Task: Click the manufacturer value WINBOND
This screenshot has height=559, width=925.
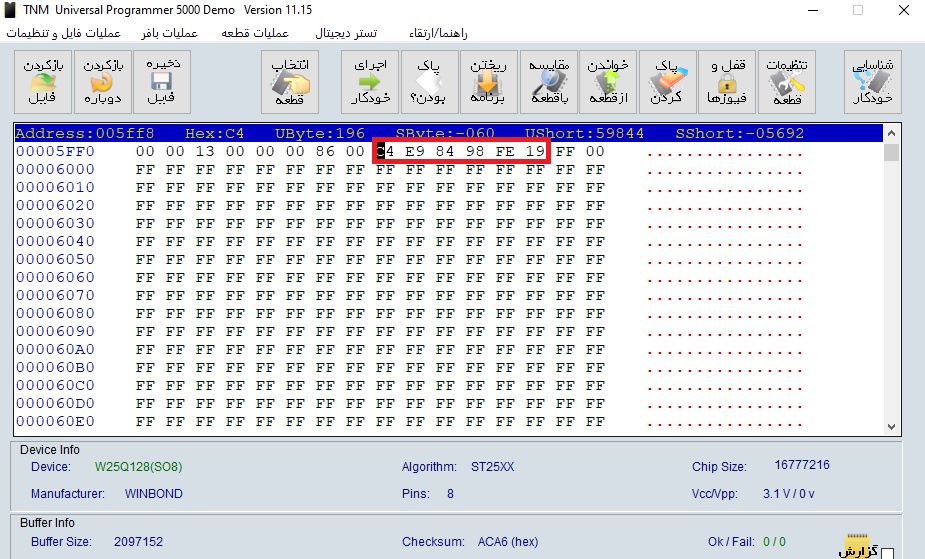Action: pos(153,494)
